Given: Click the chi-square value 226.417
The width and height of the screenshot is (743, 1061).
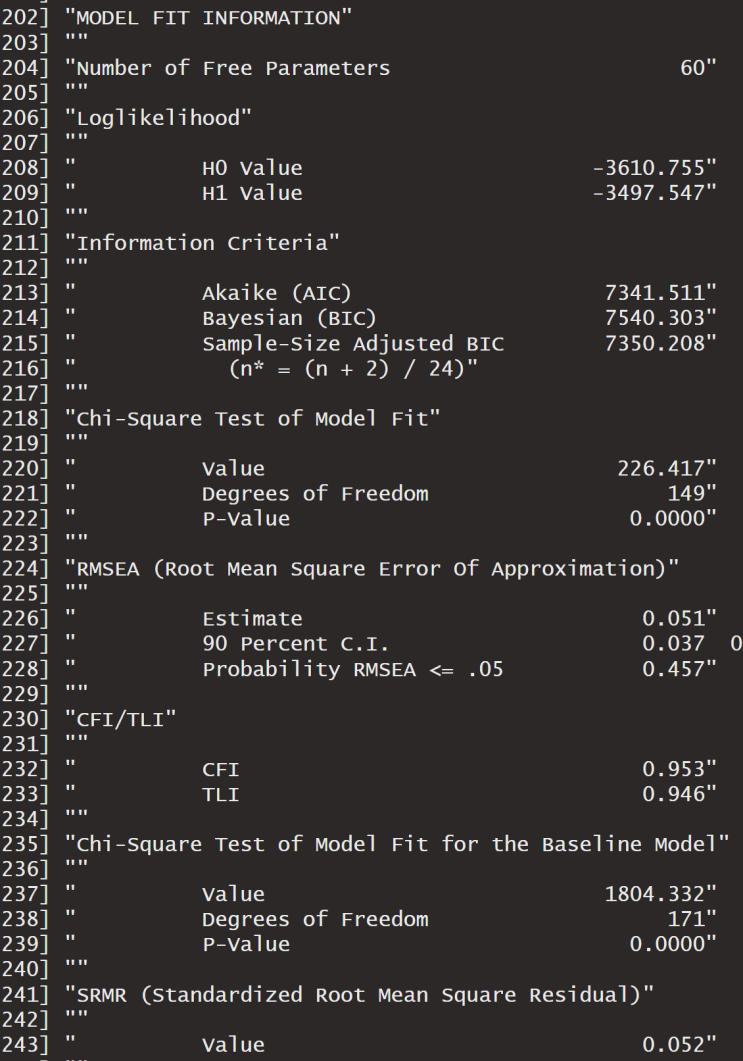Looking at the screenshot, I should pos(661,468).
